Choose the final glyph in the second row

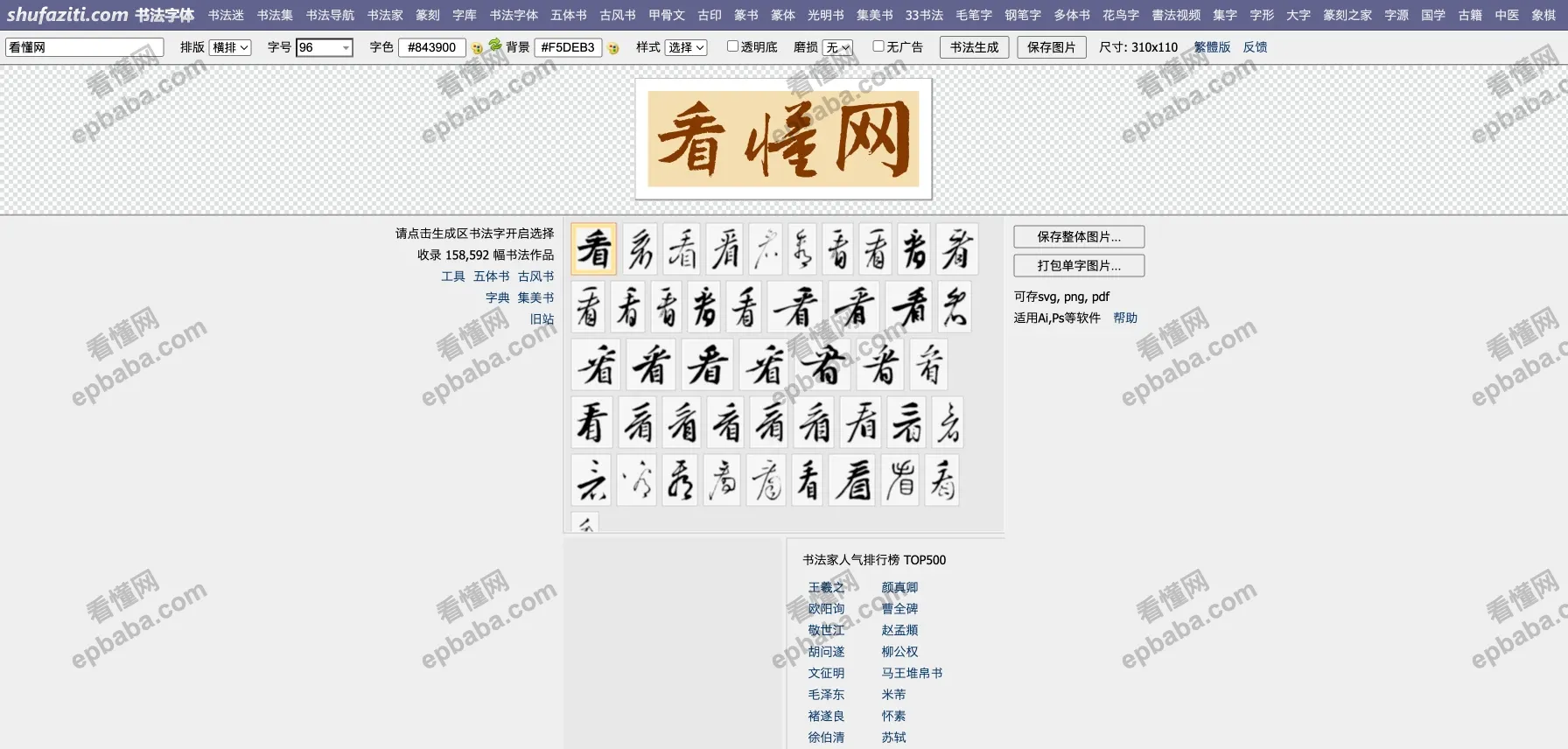(x=954, y=307)
